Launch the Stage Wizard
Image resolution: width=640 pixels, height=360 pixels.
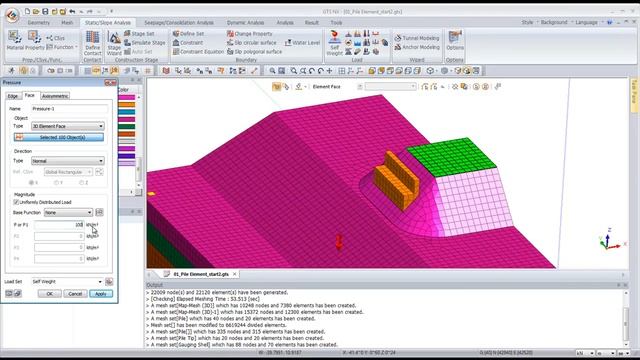point(114,43)
